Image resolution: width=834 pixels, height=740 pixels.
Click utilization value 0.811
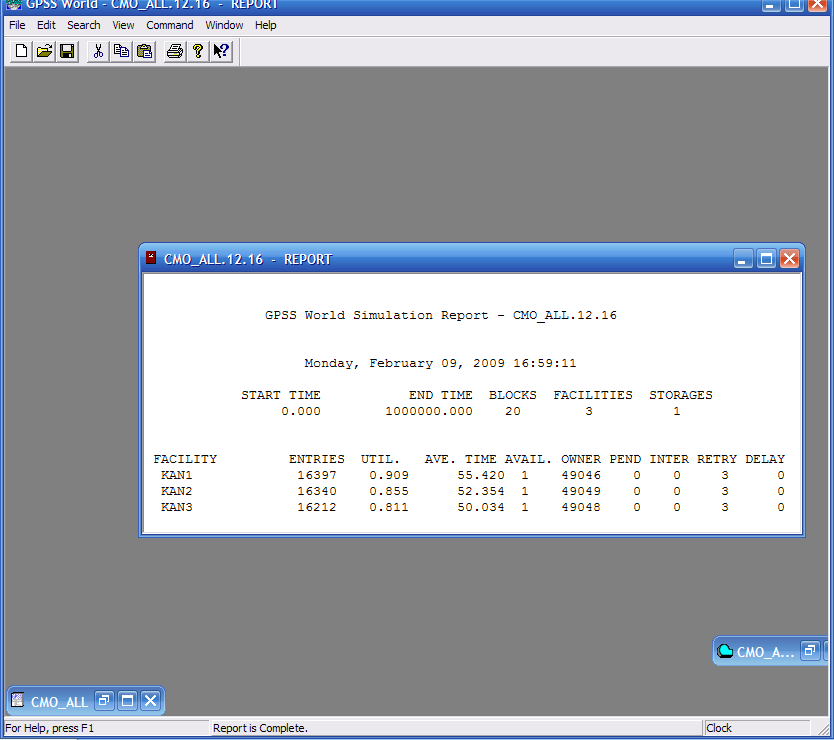[x=389, y=507]
